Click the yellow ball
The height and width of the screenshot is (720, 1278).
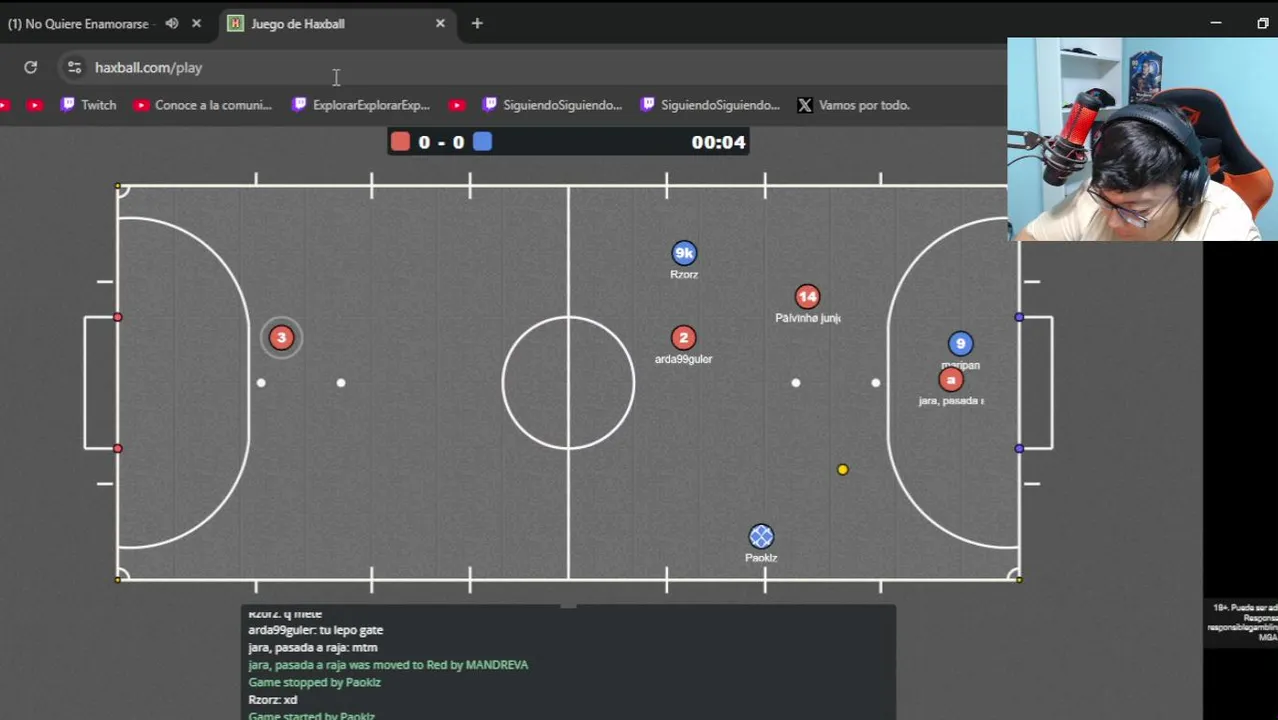pyautogui.click(x=843, y=469)
